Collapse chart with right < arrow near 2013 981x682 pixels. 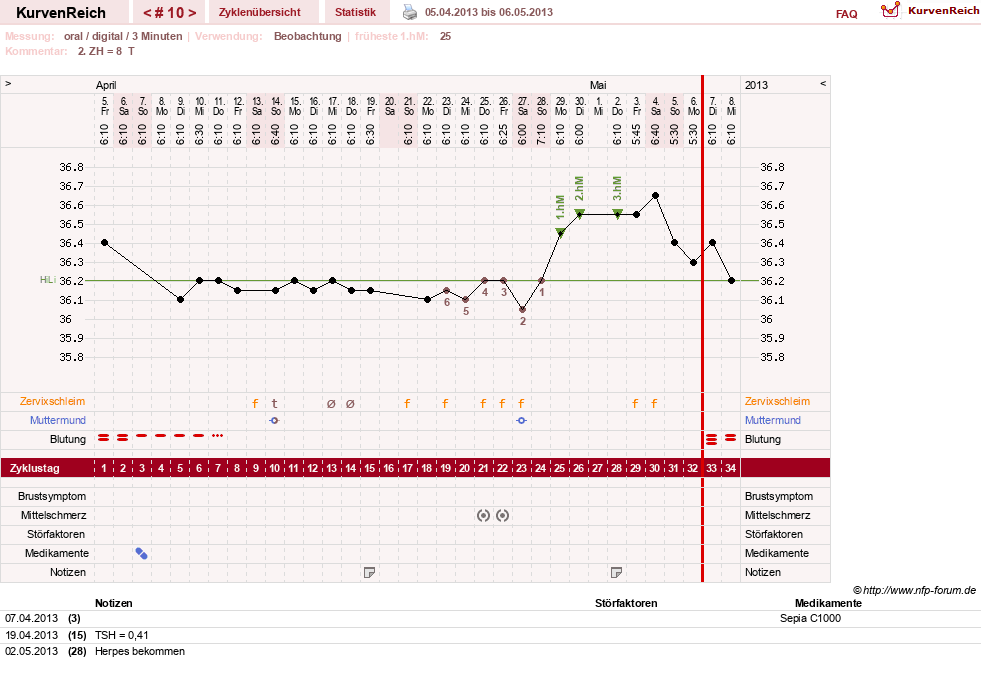[823, 83]
